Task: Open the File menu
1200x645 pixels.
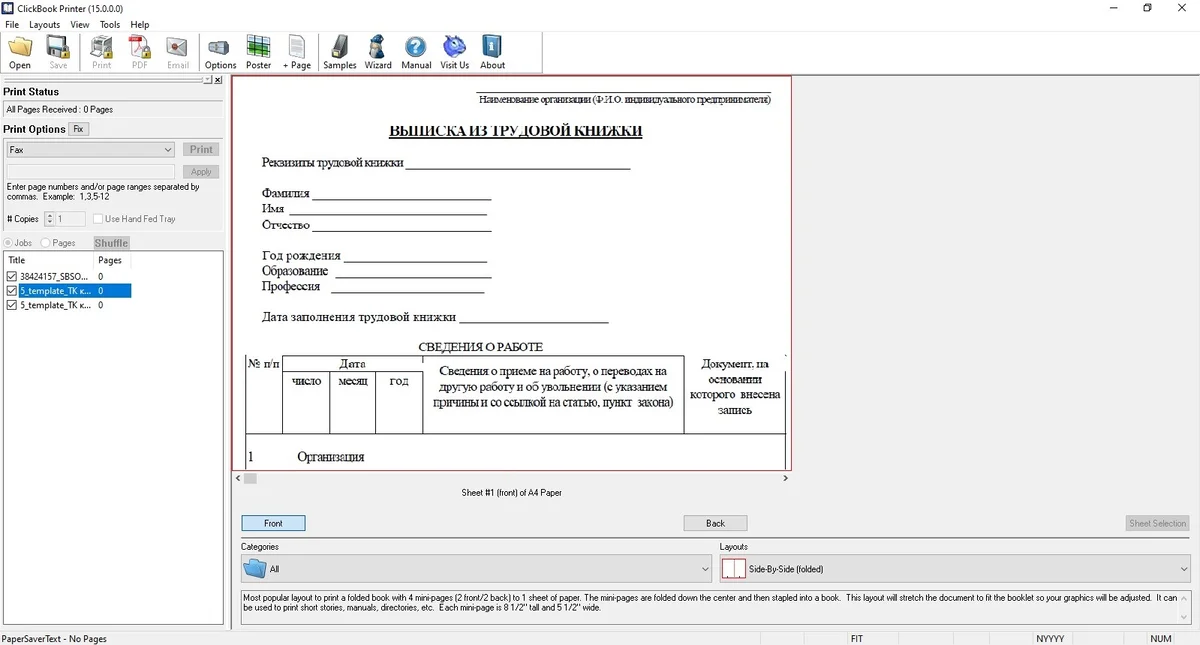Action: tap(12, 25)
